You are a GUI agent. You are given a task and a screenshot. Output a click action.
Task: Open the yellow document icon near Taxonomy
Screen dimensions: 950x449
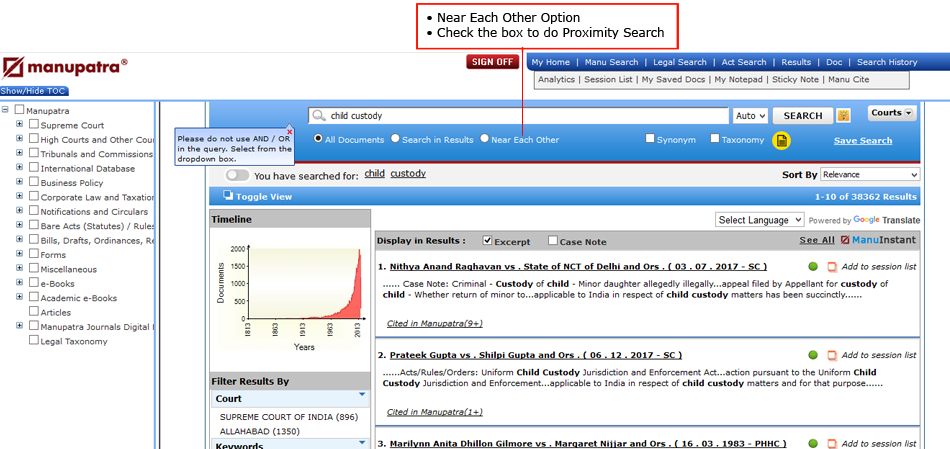[x=782, y=141]
